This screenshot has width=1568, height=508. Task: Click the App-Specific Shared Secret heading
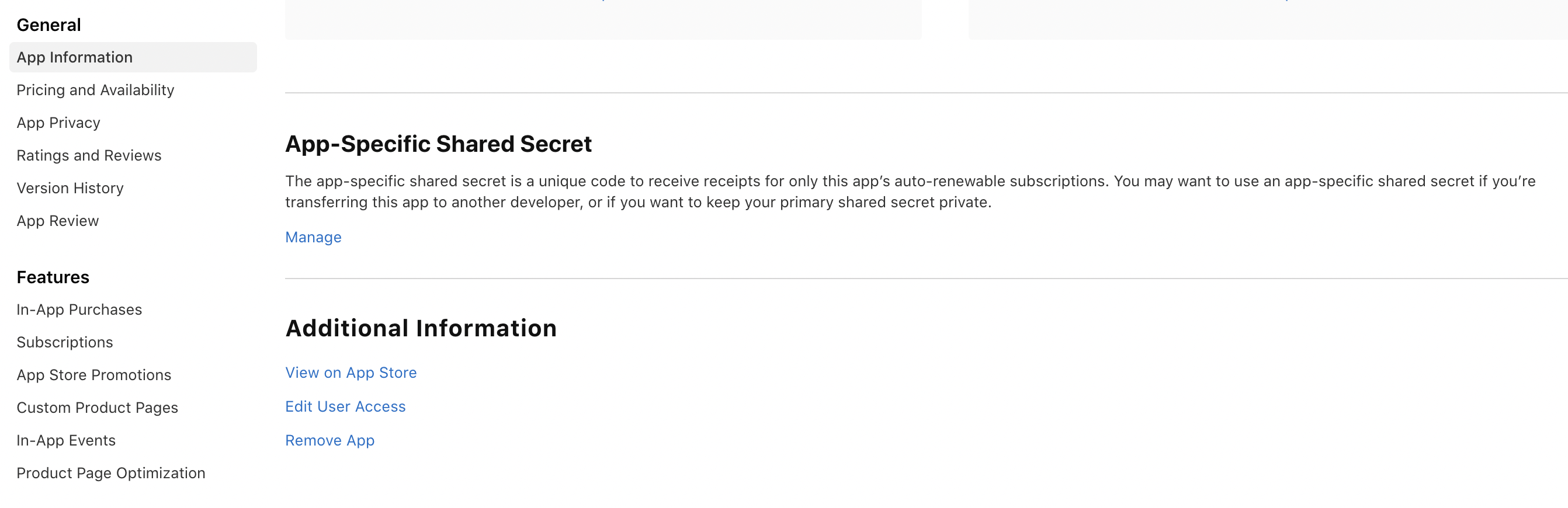pyautogui.click(x=438, y=144)
